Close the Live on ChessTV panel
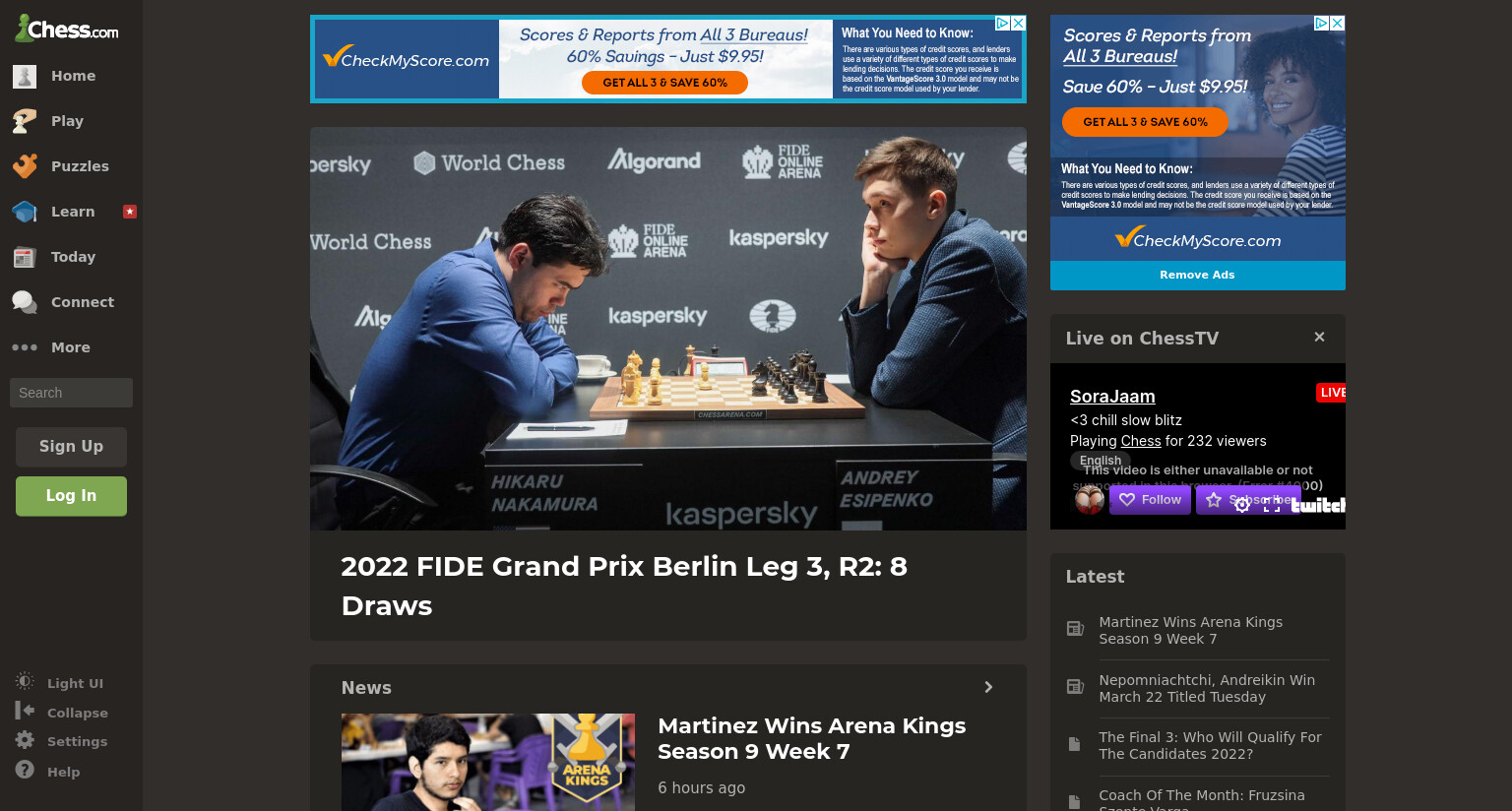The height and width of the screenshot is (811, 1512). coord(1319,338)
